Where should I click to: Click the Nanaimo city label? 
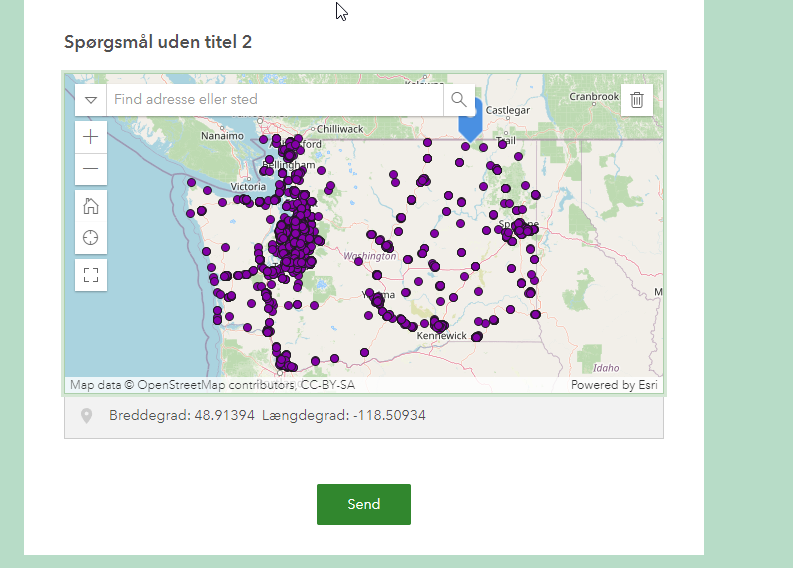(x=223, y=136)
